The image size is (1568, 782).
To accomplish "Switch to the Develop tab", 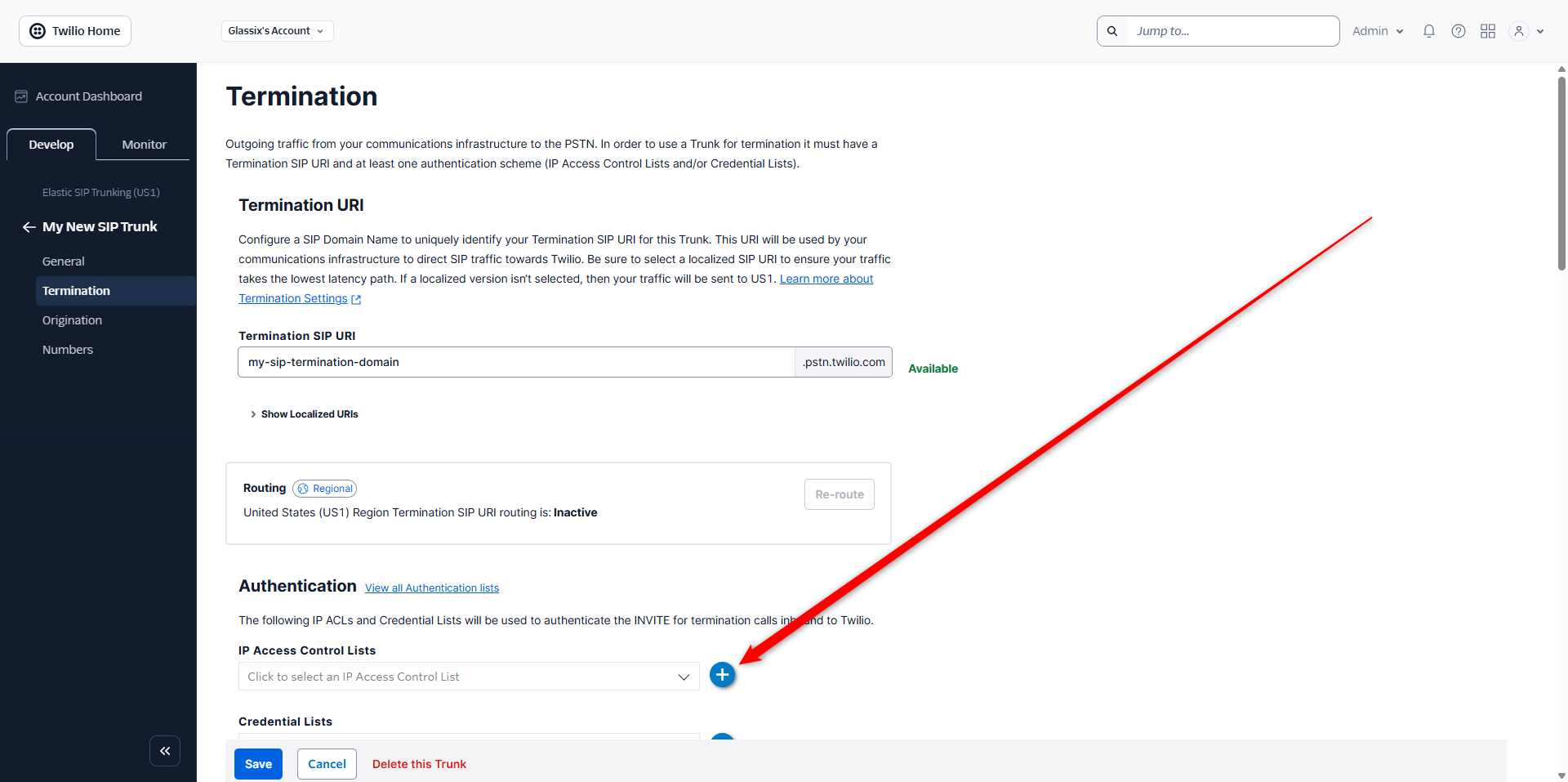I will coord(51,145).
